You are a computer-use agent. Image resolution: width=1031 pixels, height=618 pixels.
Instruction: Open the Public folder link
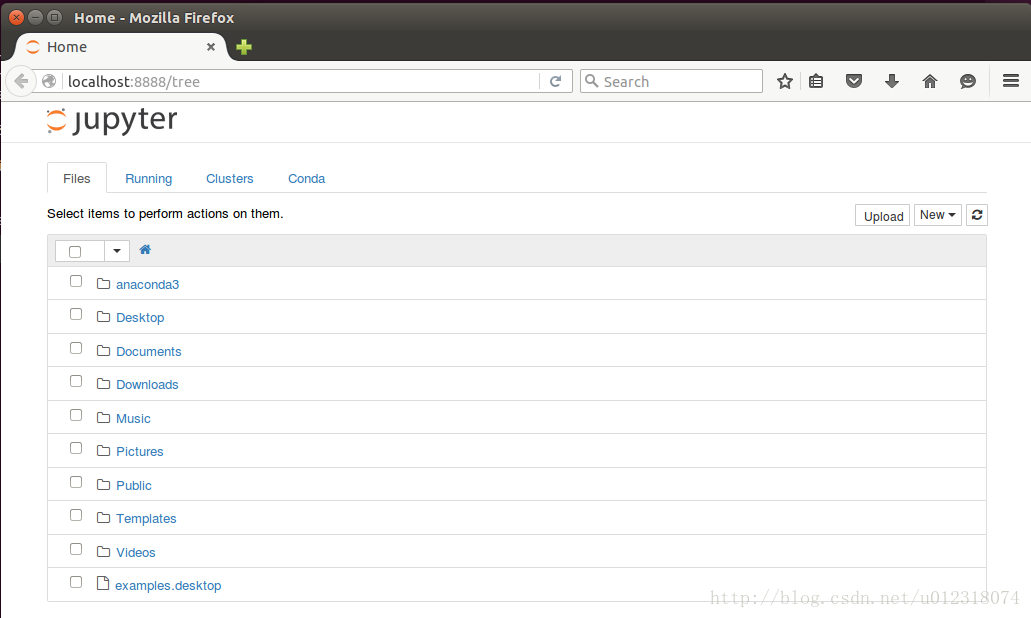(133, 486)
